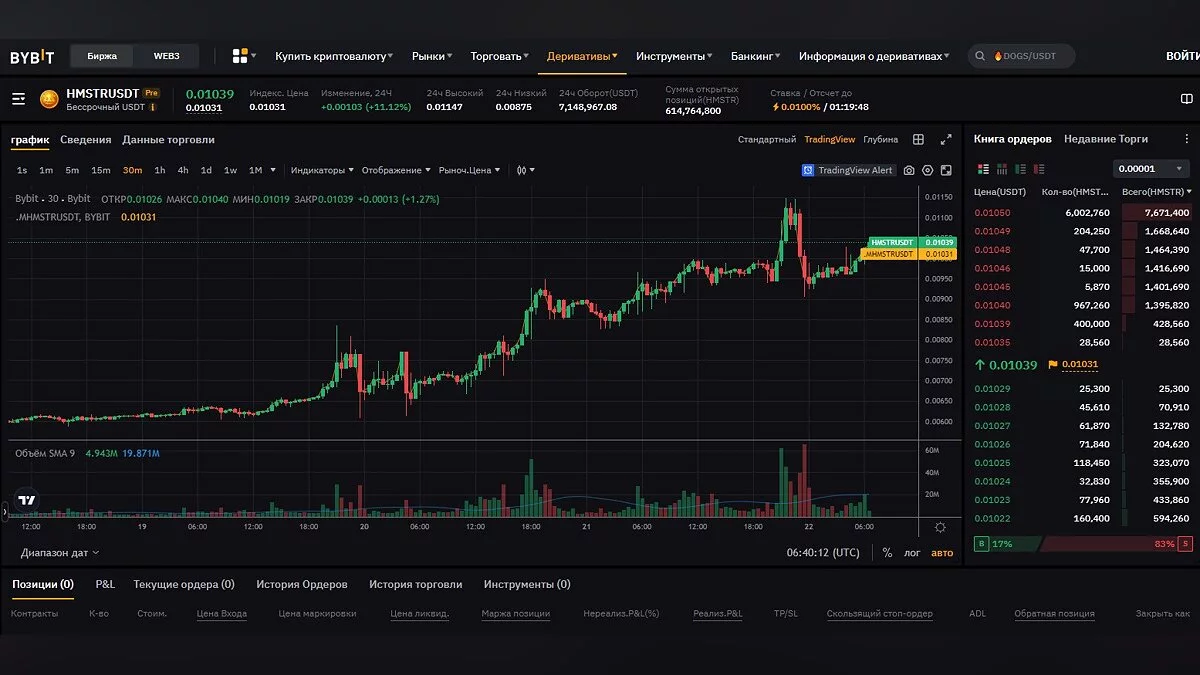Open chart settings hexagon icon
1200x675 pixels.
click(x=928, y=170)
